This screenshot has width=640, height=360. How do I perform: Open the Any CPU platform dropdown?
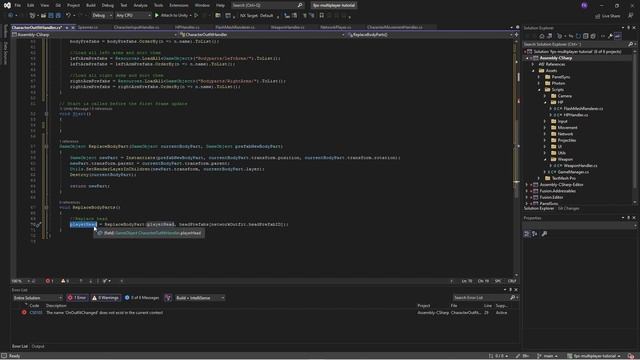[x=133, y=16]
